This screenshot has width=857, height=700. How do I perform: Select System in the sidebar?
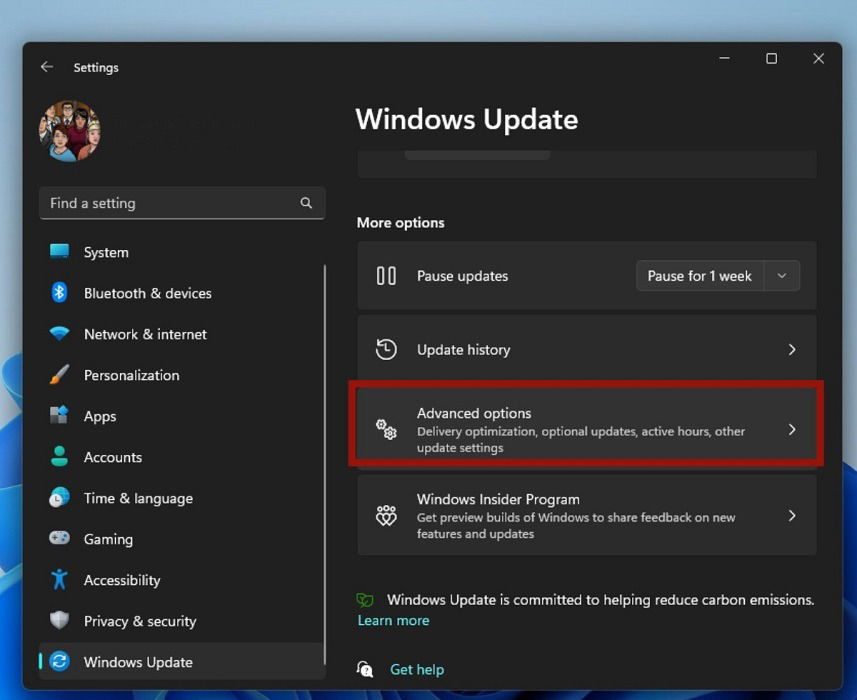coord(105,252)
